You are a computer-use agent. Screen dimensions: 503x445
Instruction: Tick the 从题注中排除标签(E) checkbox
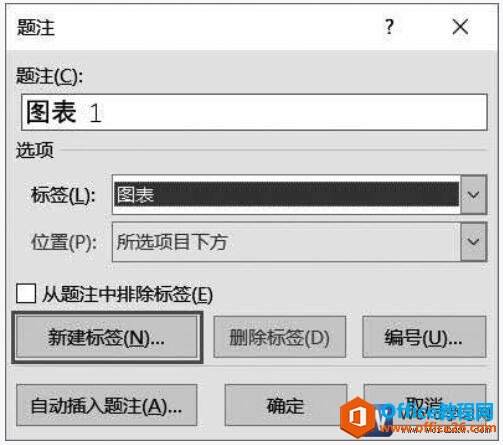click(x=26, y=293)
